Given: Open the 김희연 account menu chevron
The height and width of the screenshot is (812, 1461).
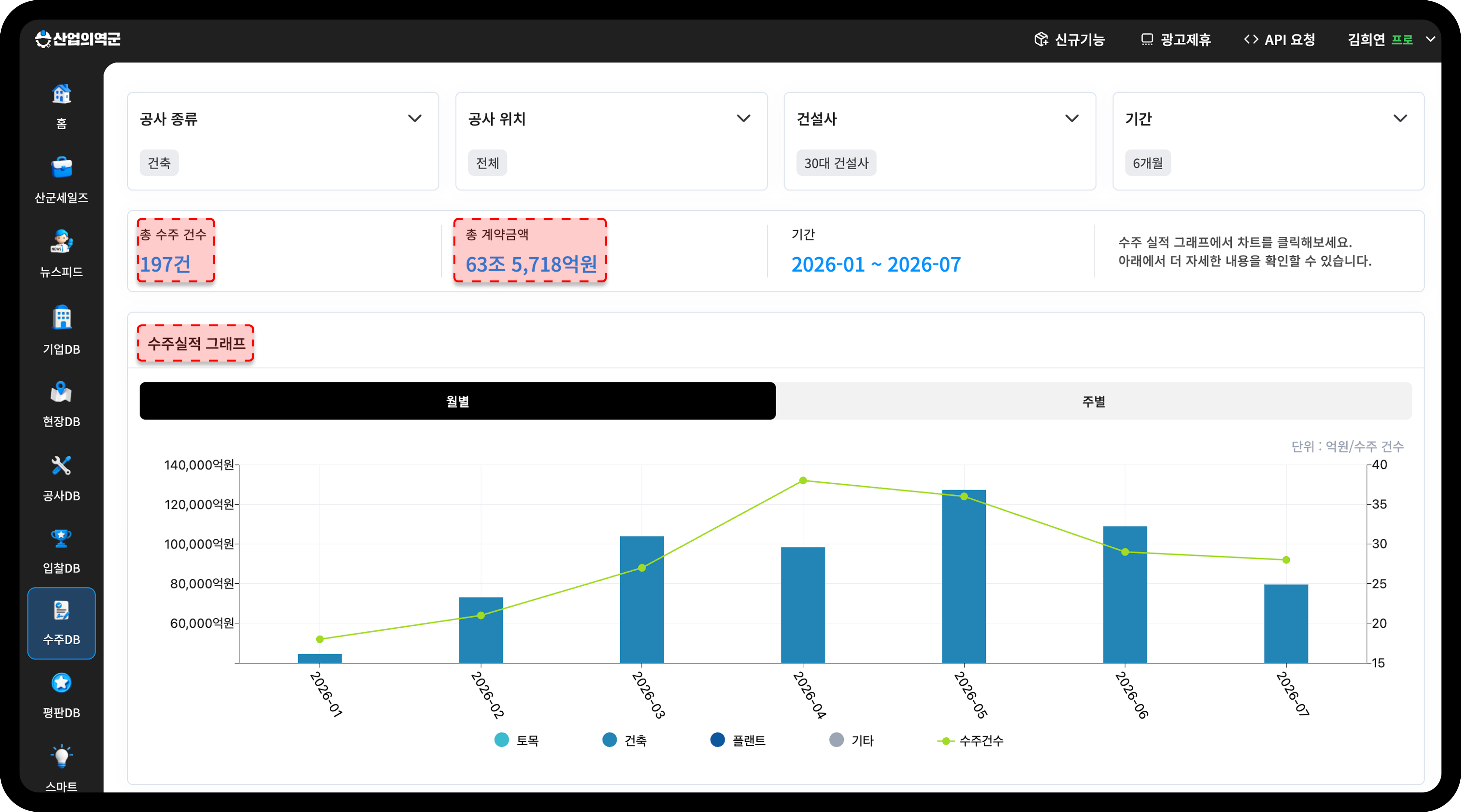Looking at the screenshot, I should point(1431,39).
